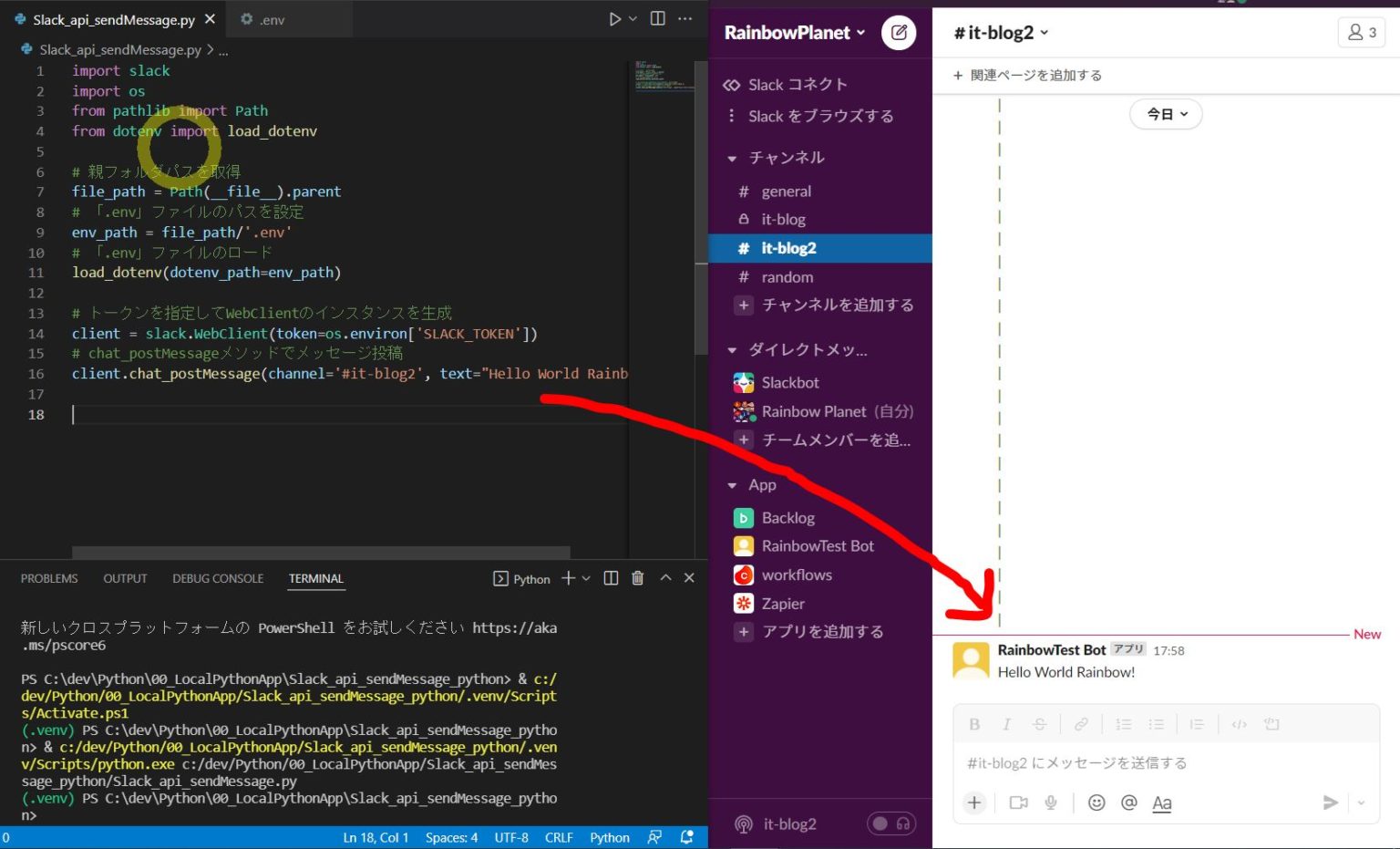Click the kill terminal trash icon
The width and height of the screenshot is (1400, 849).
pyautogui.click(x=638, y=578)
